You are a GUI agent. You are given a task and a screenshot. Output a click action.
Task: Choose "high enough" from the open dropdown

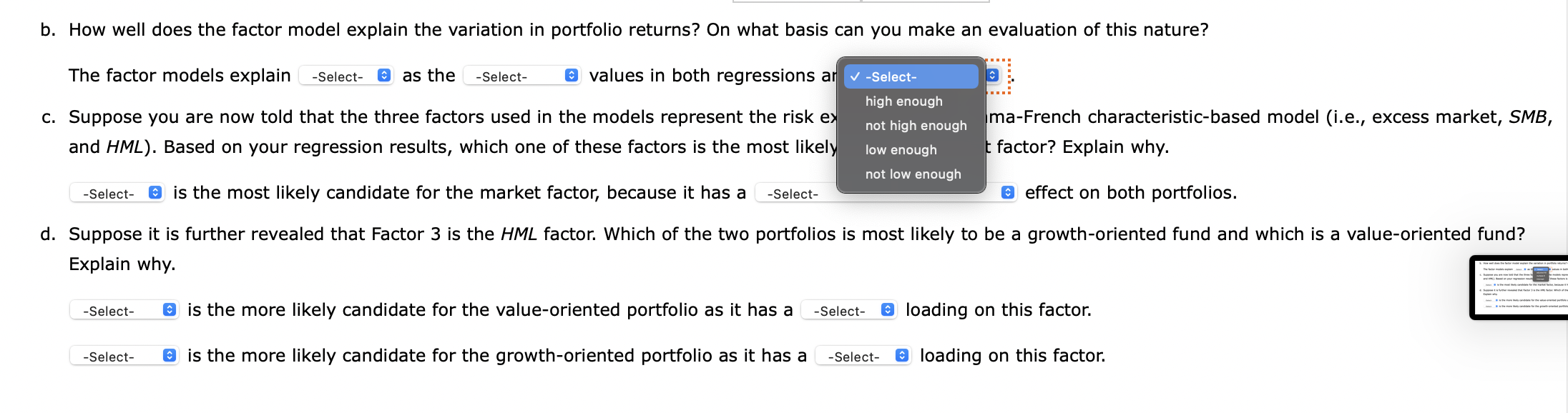tap(903, 101)
